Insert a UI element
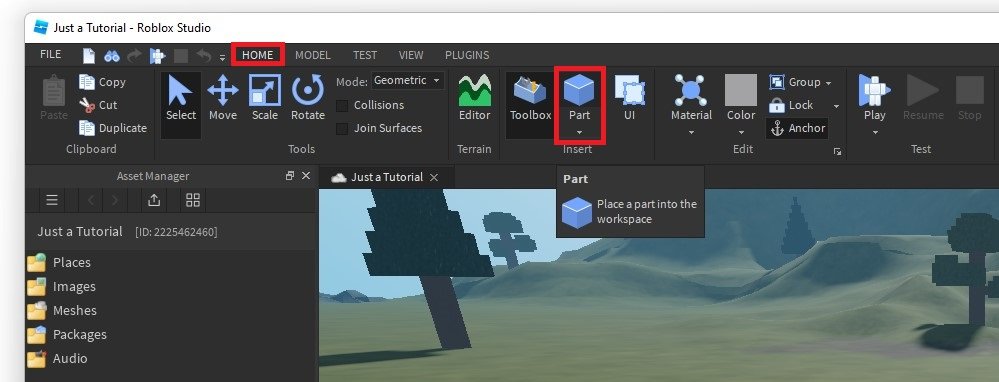 629,97
